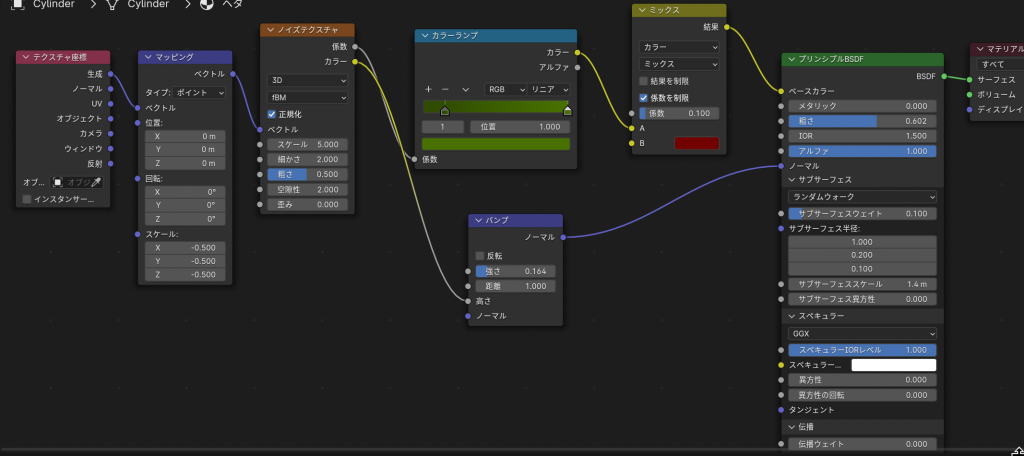Select the left color ramp stop marker

click(x=445, y=111)
